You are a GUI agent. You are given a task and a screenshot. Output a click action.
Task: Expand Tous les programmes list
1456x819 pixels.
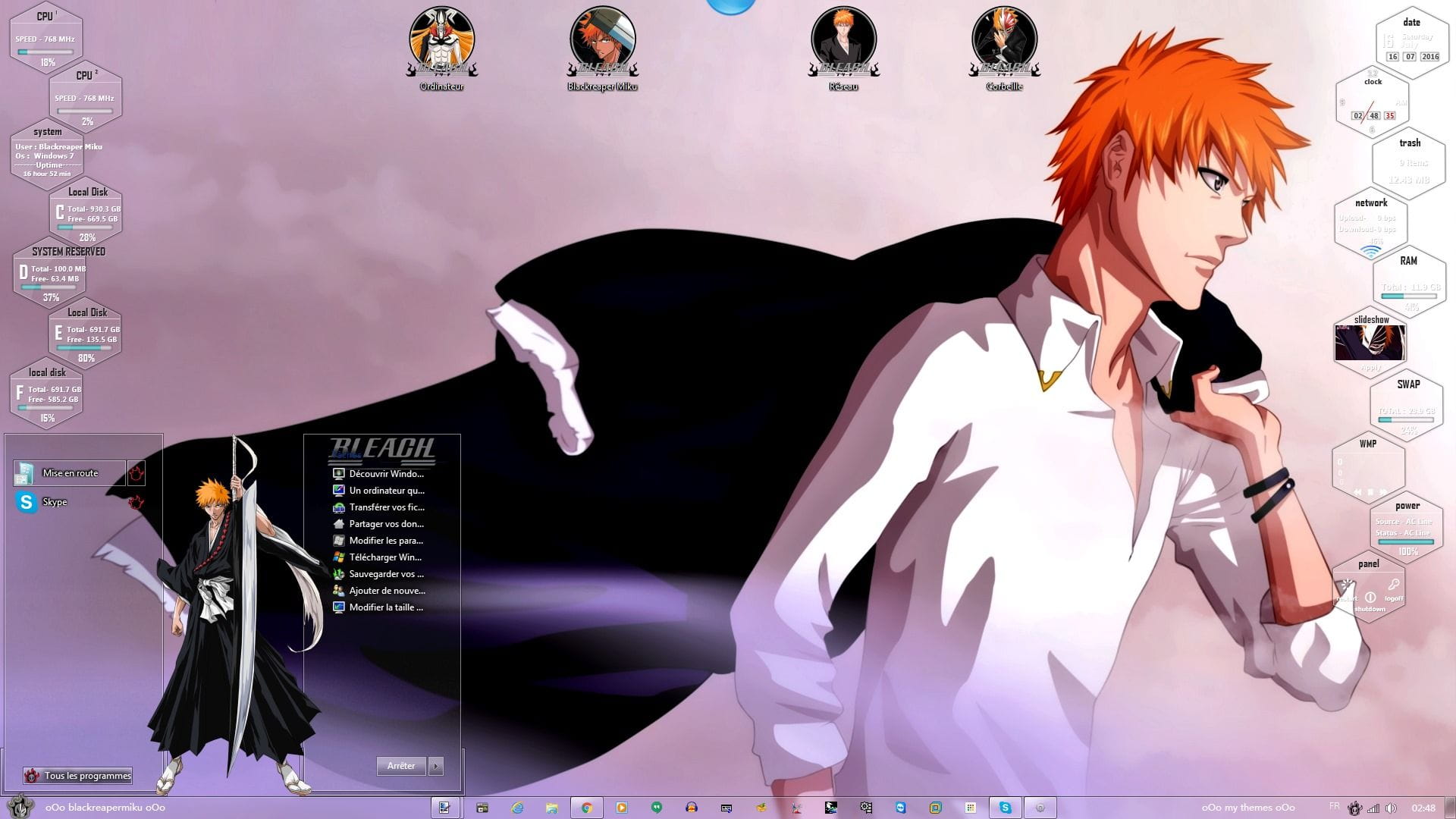pos(78,775)
